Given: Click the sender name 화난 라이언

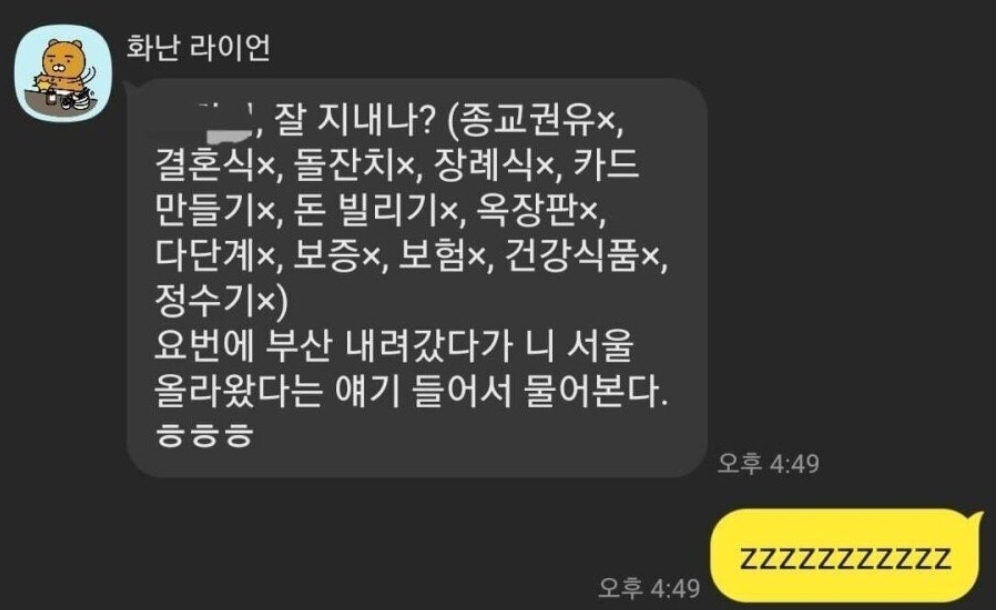Looking at the screenshot, I should pos(198,48).
